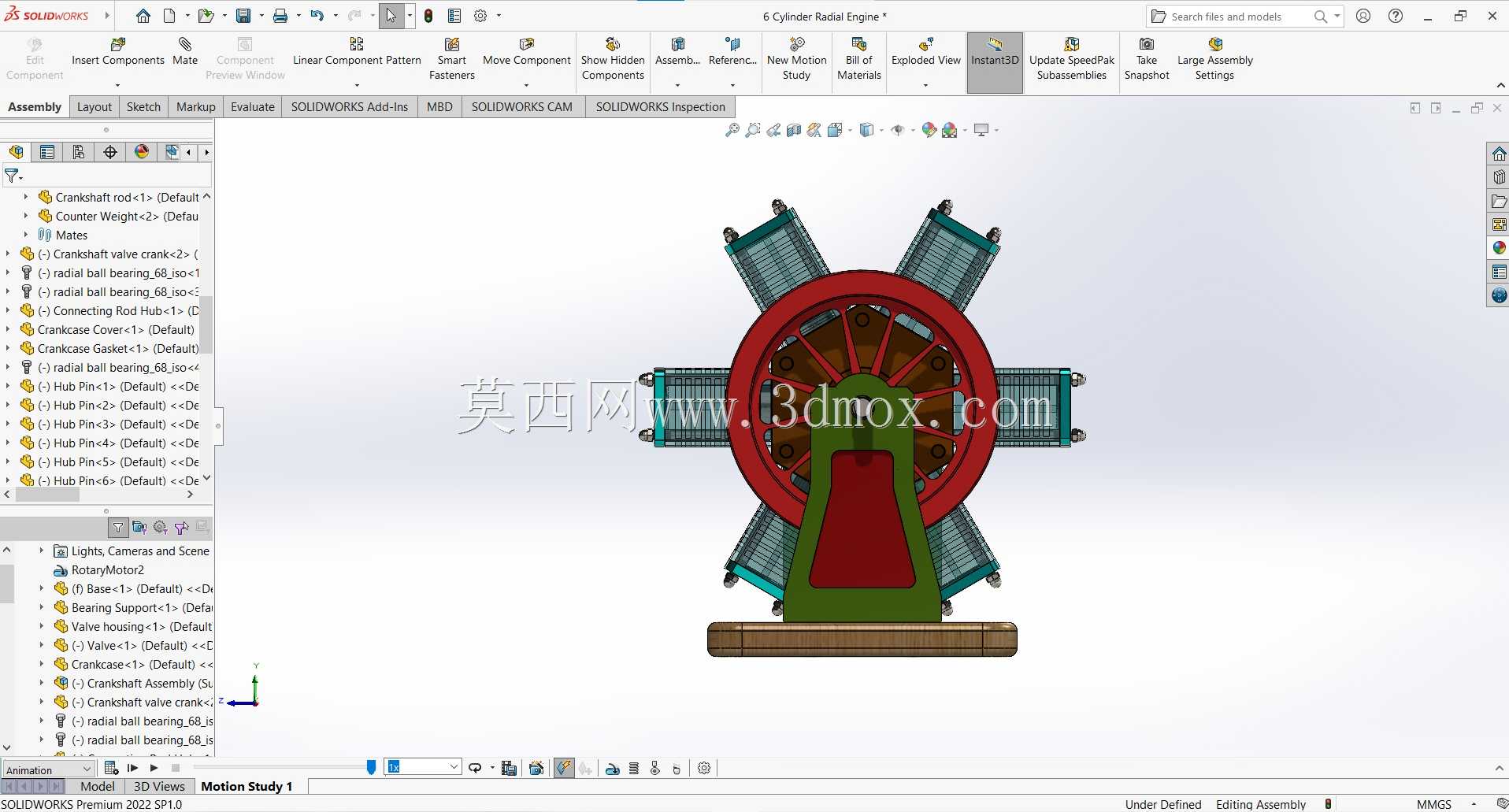The width and height of the screenshot is (1509, 812).
Task: Switch to the Layout tab
Action: [x=95, y=107]
